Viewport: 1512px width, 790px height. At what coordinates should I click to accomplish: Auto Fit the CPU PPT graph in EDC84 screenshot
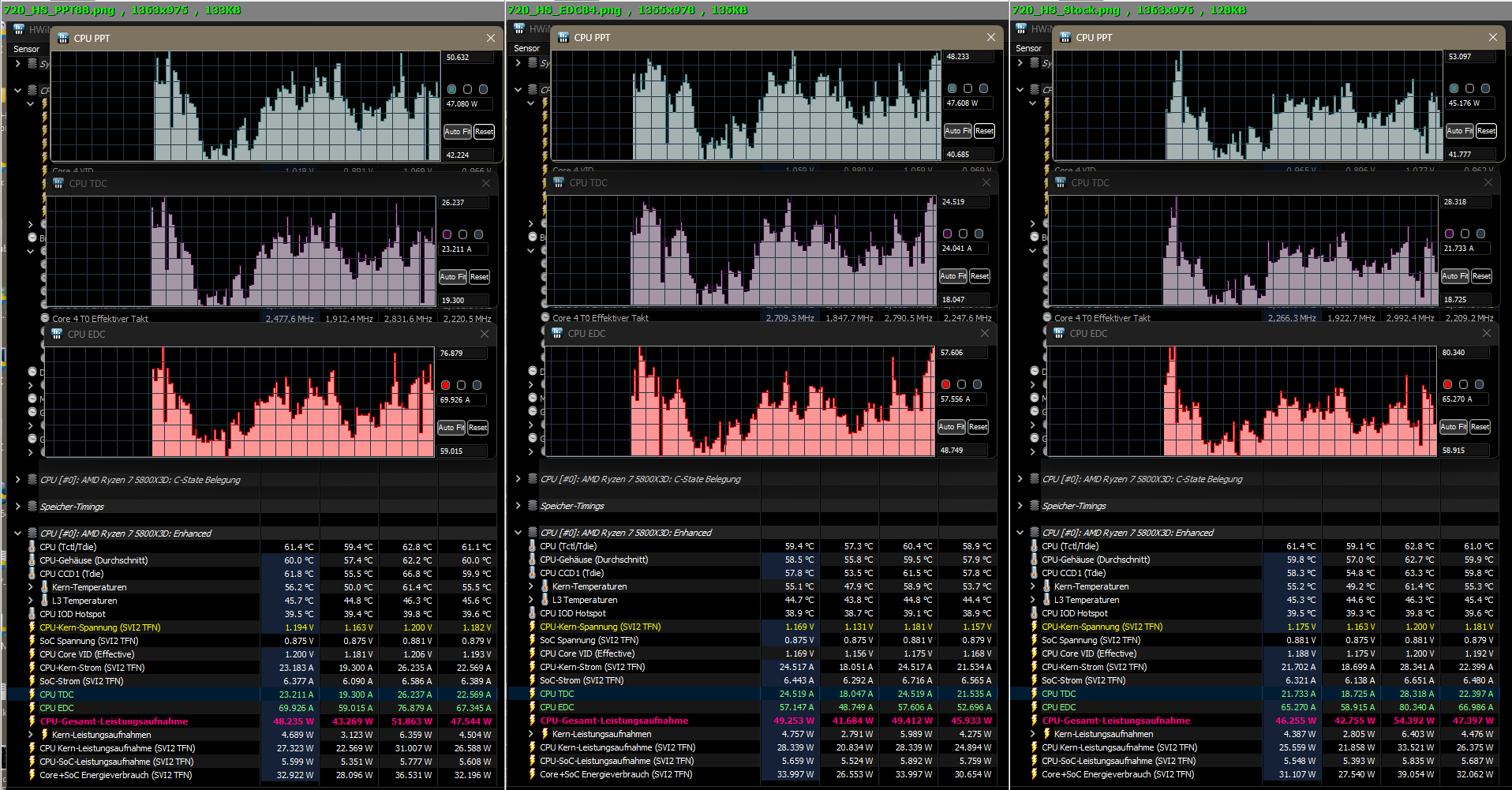click(958, 131)
